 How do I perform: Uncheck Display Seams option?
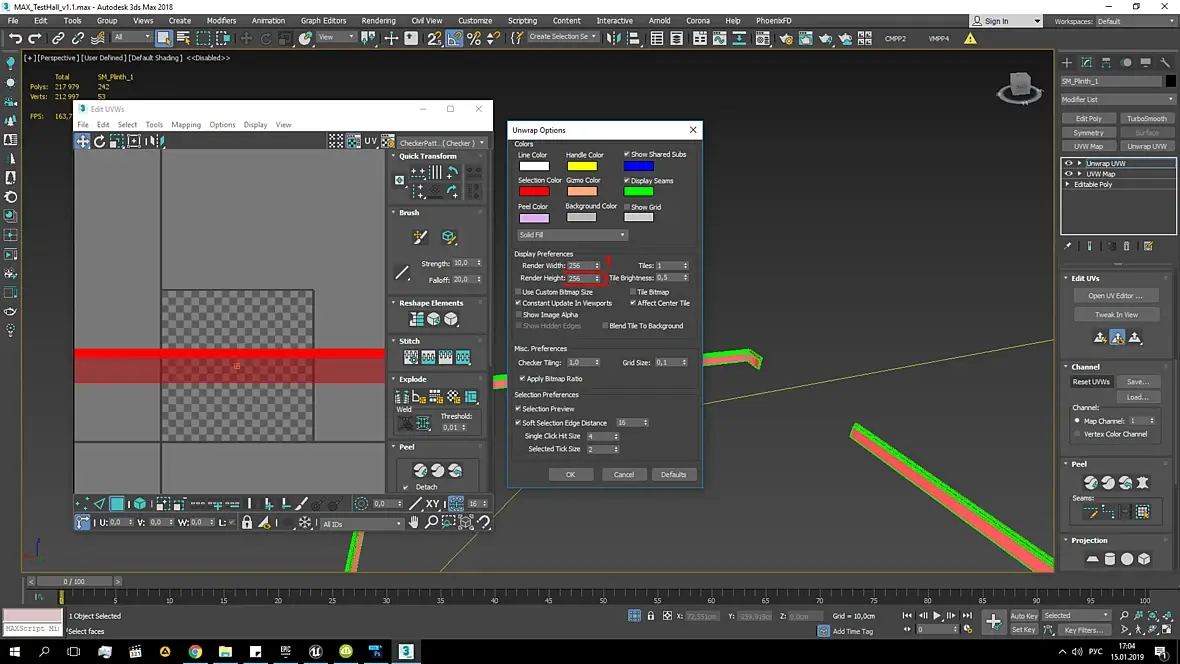point(627,181)
